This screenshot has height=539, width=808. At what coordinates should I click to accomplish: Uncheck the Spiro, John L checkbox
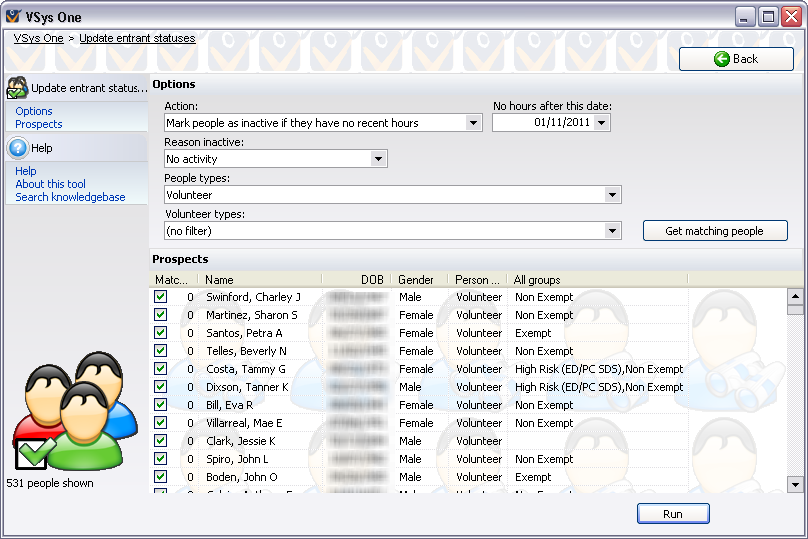pyautogui.click(x=160, y=459)
